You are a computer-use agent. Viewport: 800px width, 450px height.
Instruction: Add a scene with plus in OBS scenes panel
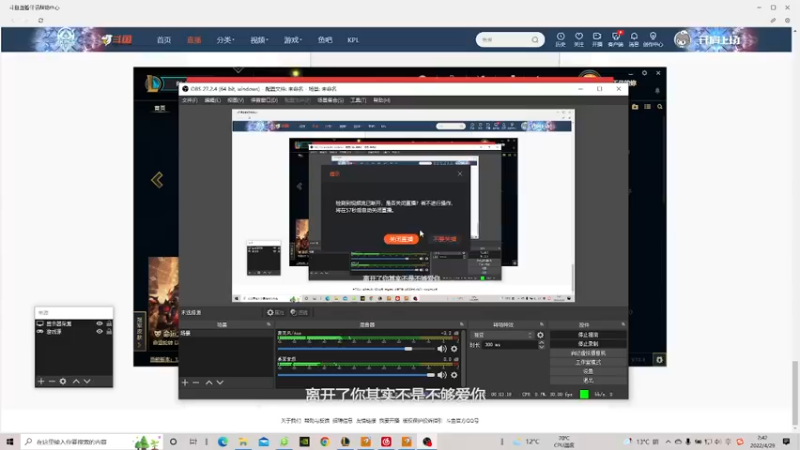pyautogui.click(x=185, y=382)
